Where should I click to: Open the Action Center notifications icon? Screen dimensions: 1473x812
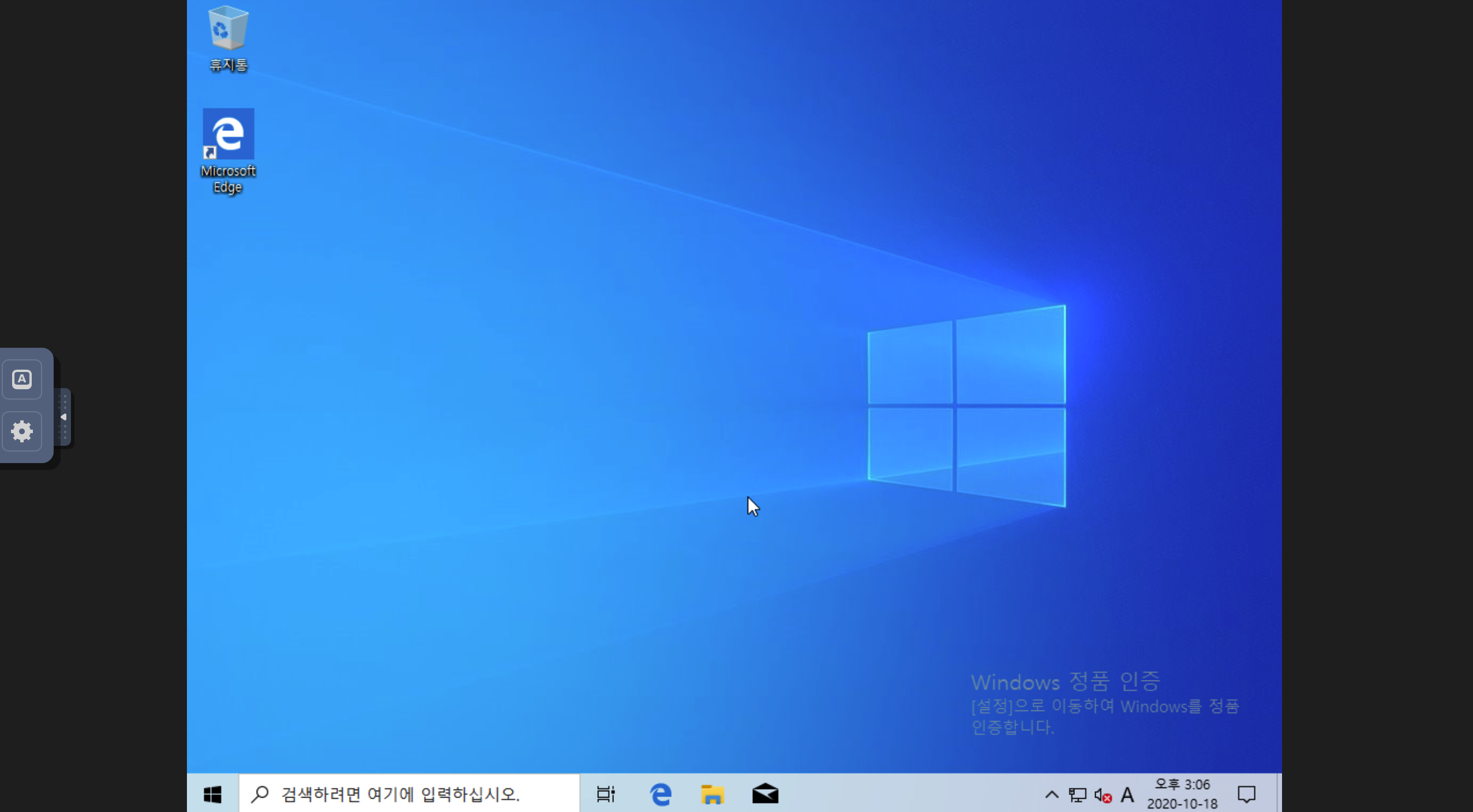coord(1246,795)
